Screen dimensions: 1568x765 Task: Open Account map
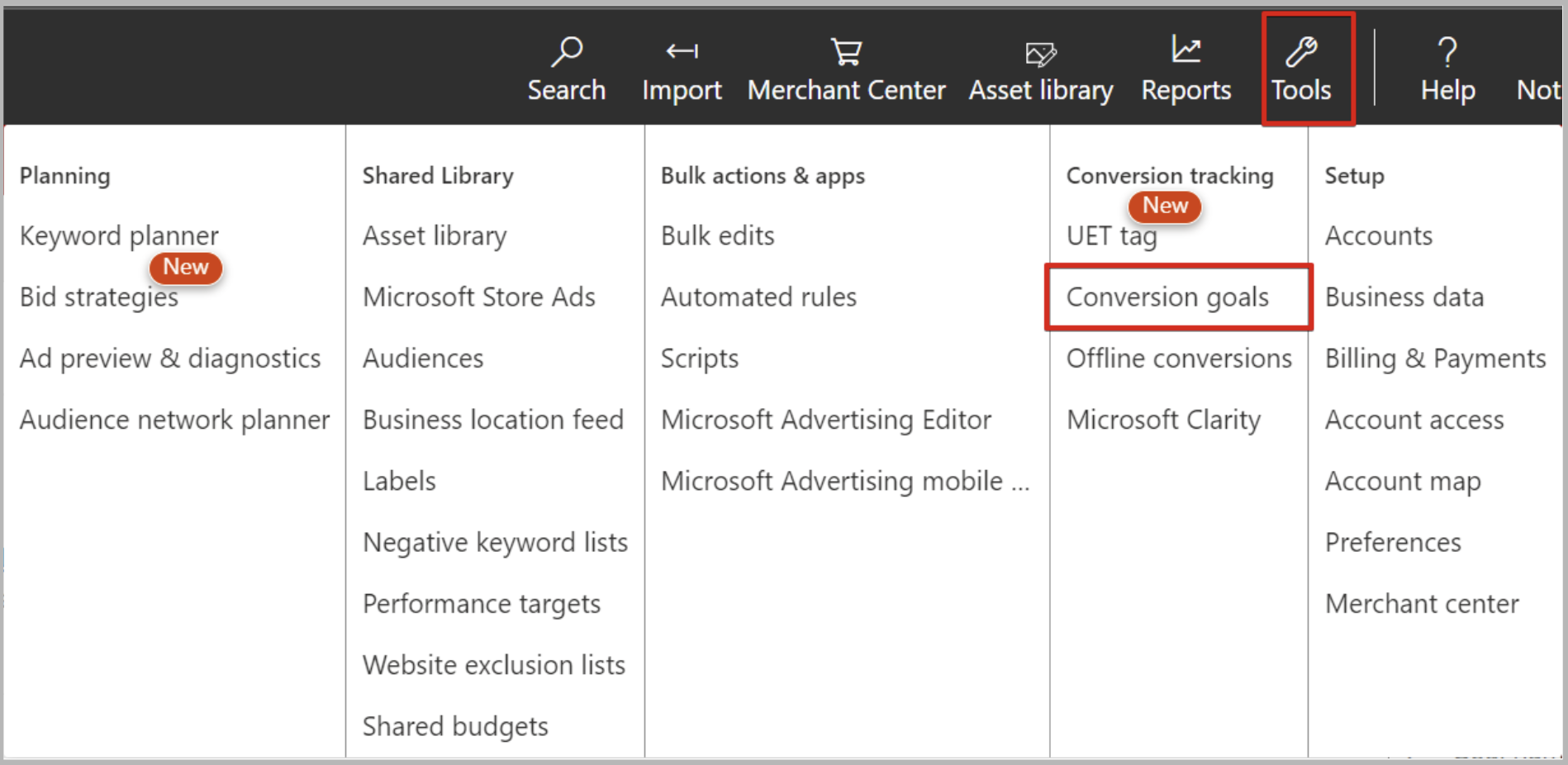coord(1403,481)
